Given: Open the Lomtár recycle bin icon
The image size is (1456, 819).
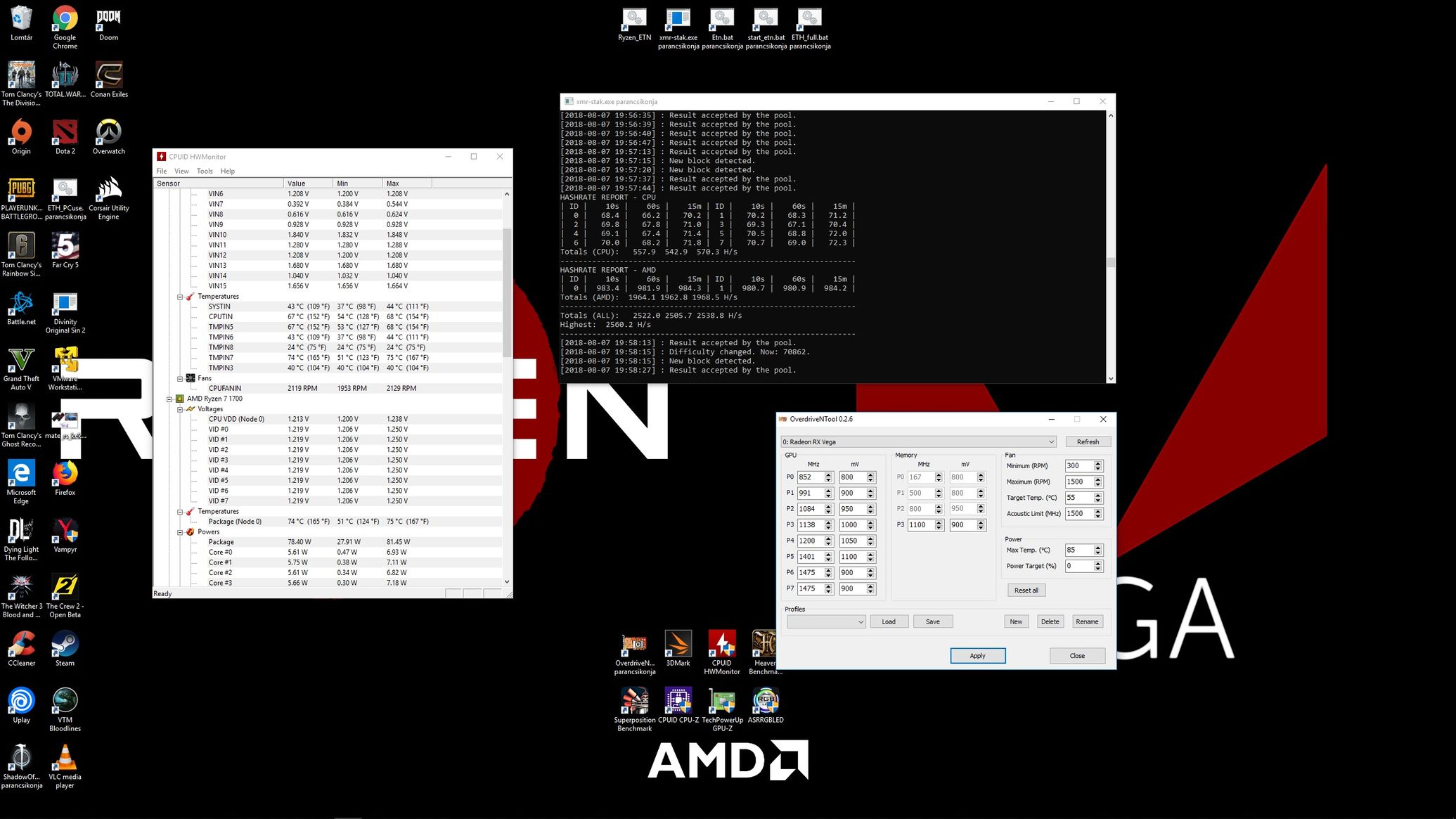Looking at the screenshot, I should (21, 24).
